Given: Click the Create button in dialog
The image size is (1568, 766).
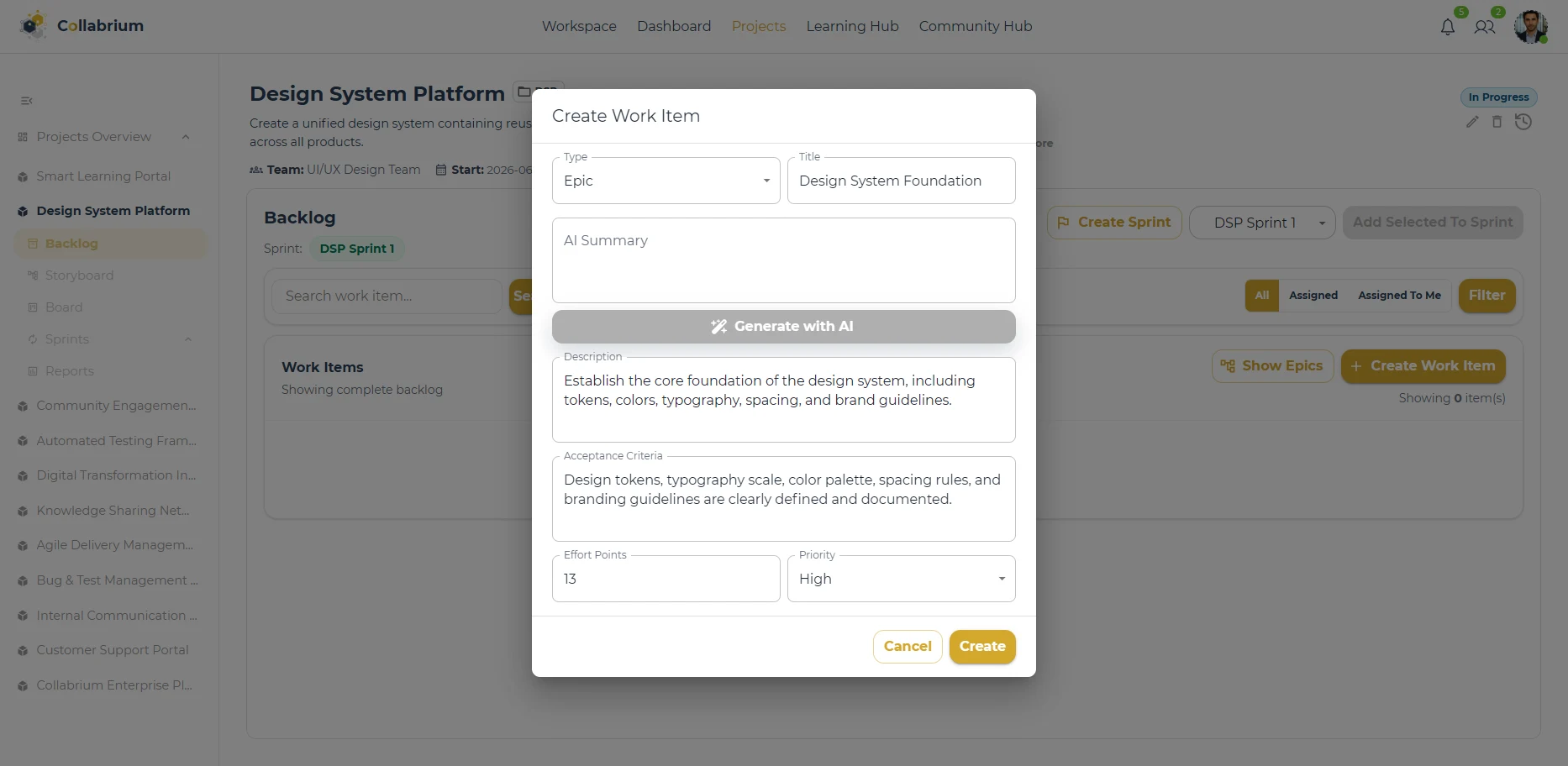Looking at the screenshot, I should tap(982, 647).
